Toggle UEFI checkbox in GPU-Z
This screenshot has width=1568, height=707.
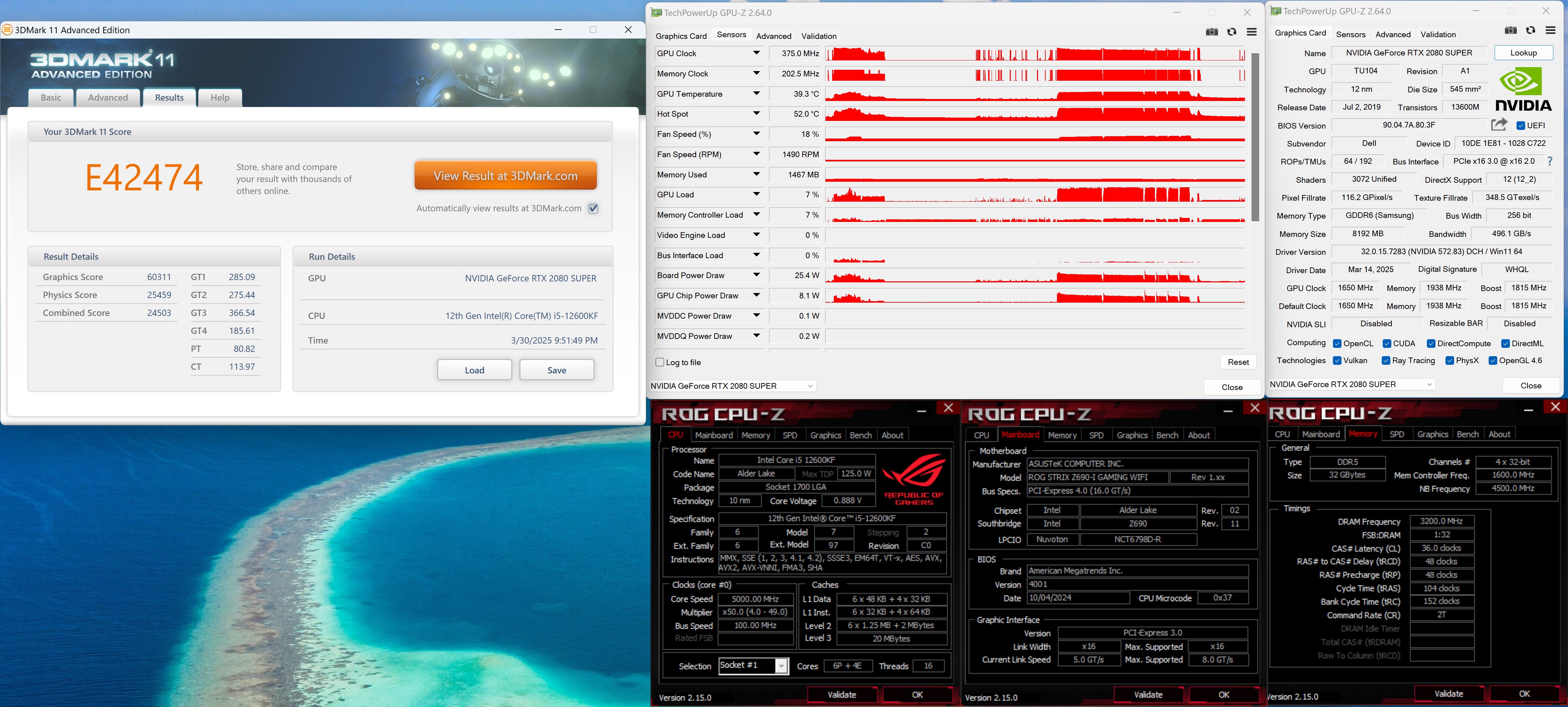coord(1521,126)
